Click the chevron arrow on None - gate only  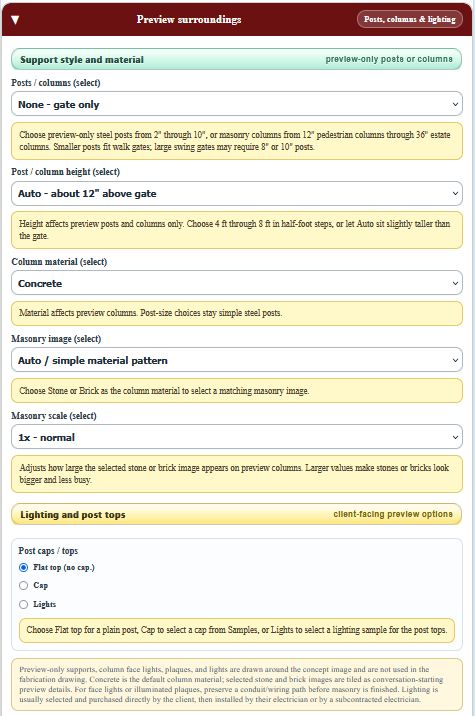455,104
